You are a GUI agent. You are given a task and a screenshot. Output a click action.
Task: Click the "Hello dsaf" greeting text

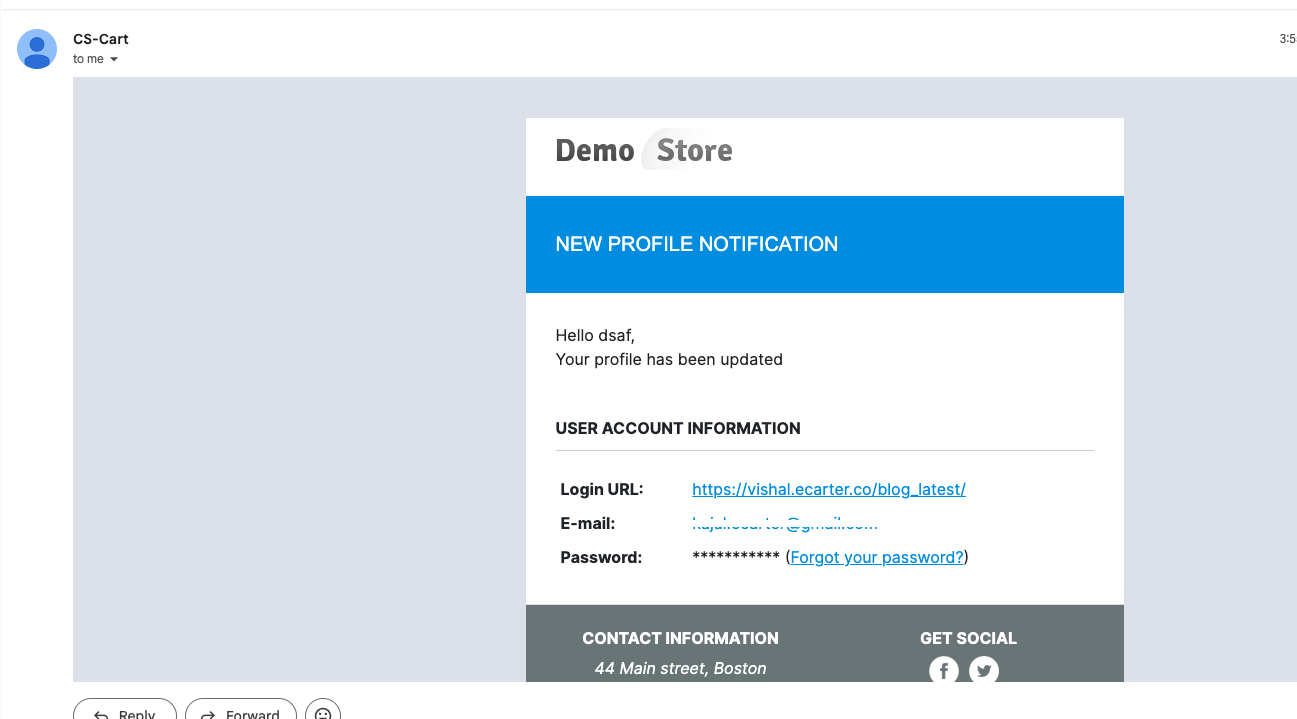point(595,335)
